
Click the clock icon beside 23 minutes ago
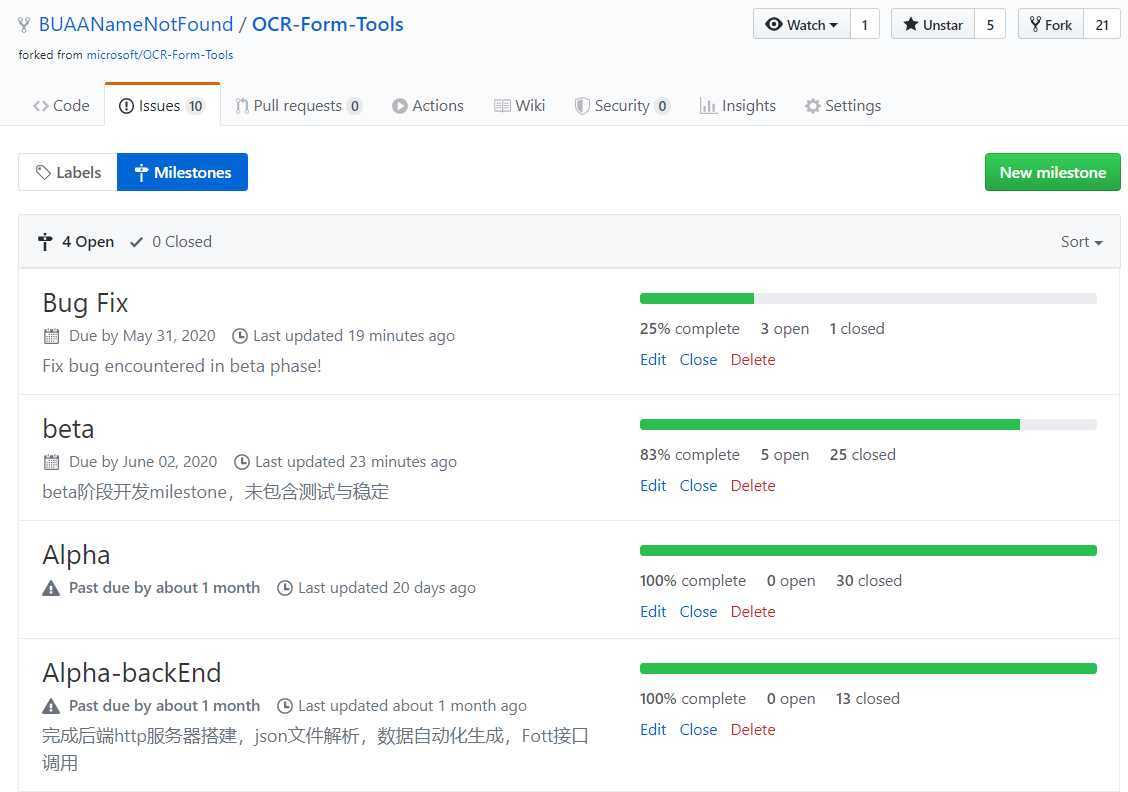(242, 462)
